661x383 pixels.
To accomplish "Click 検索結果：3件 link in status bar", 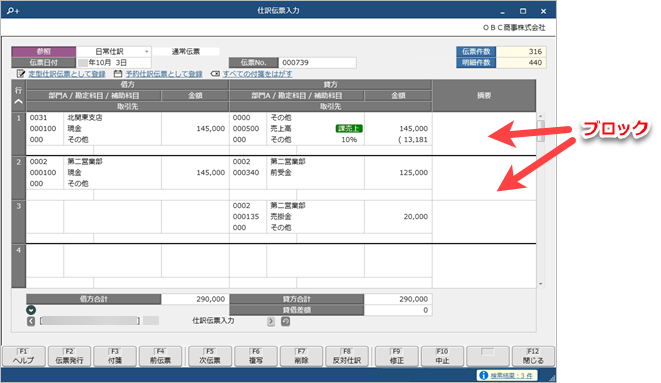I will pyautogui.click(x=511, y=375).
